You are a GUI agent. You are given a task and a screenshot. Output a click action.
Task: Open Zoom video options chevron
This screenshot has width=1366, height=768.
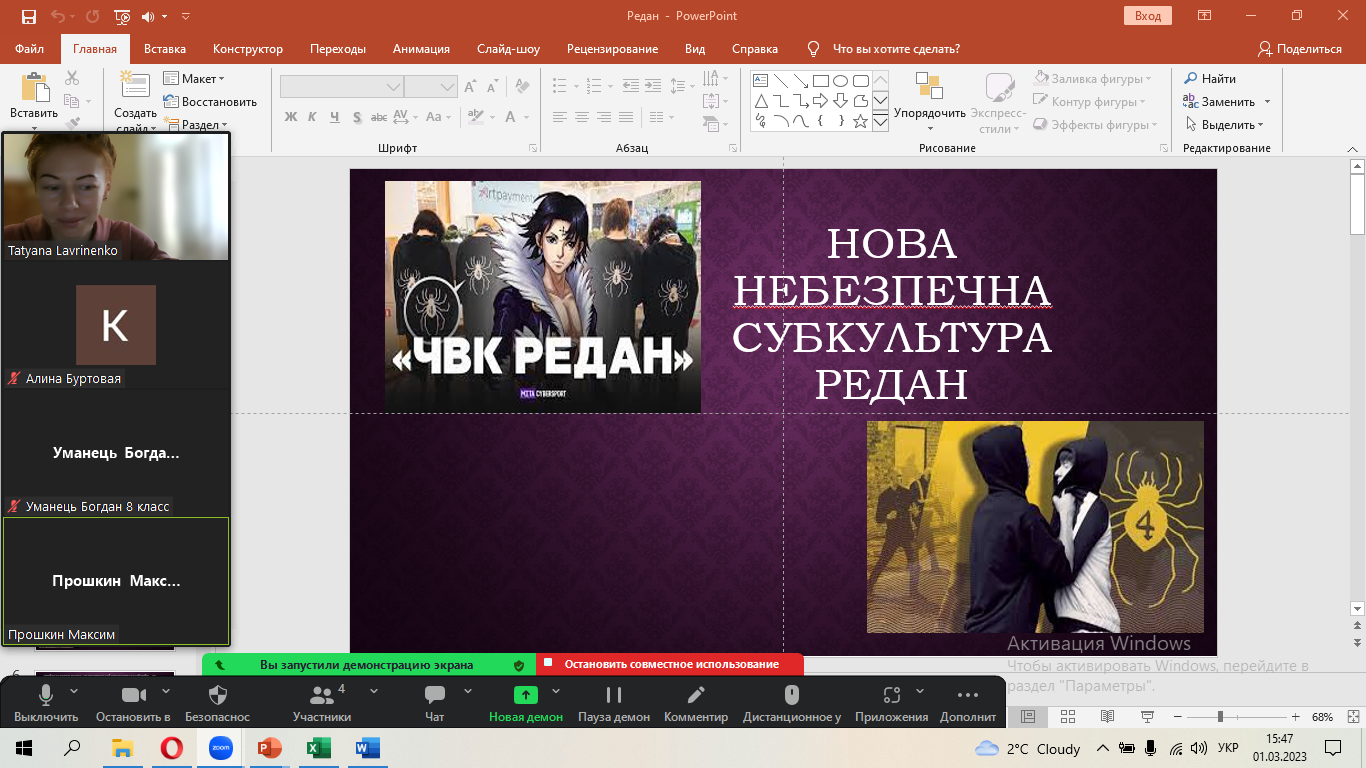tap(165, 691)
